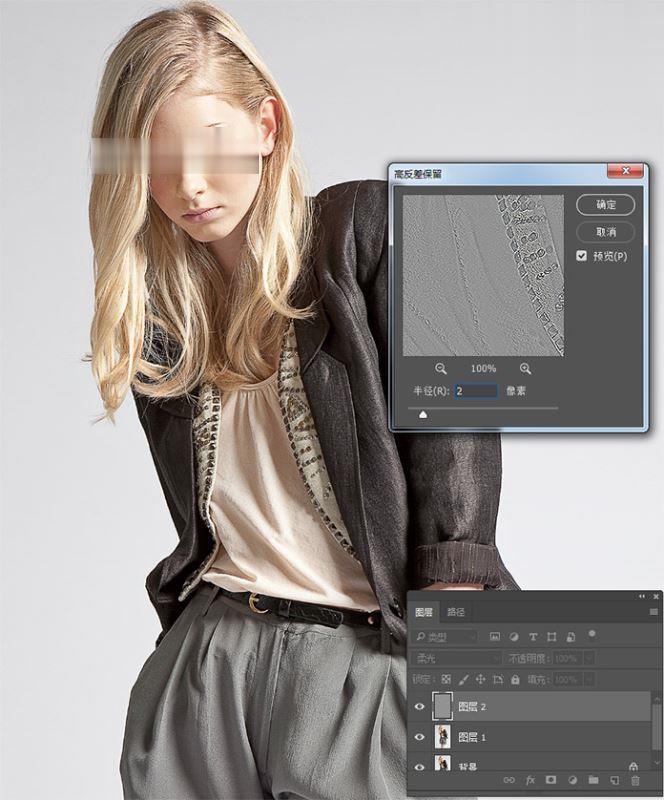
Task: Delete the selected layer
Action: pyautogui.click(x=635, y=780)
